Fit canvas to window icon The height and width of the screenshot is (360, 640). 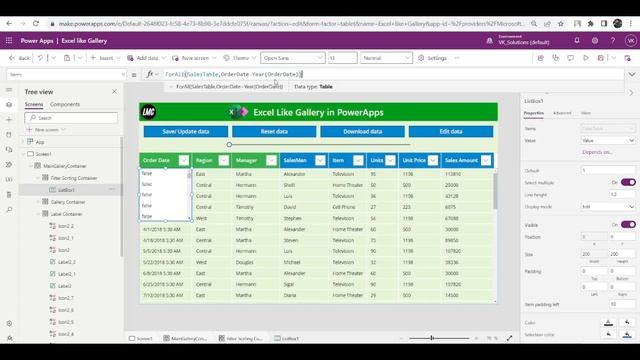(x=509, y=338)
